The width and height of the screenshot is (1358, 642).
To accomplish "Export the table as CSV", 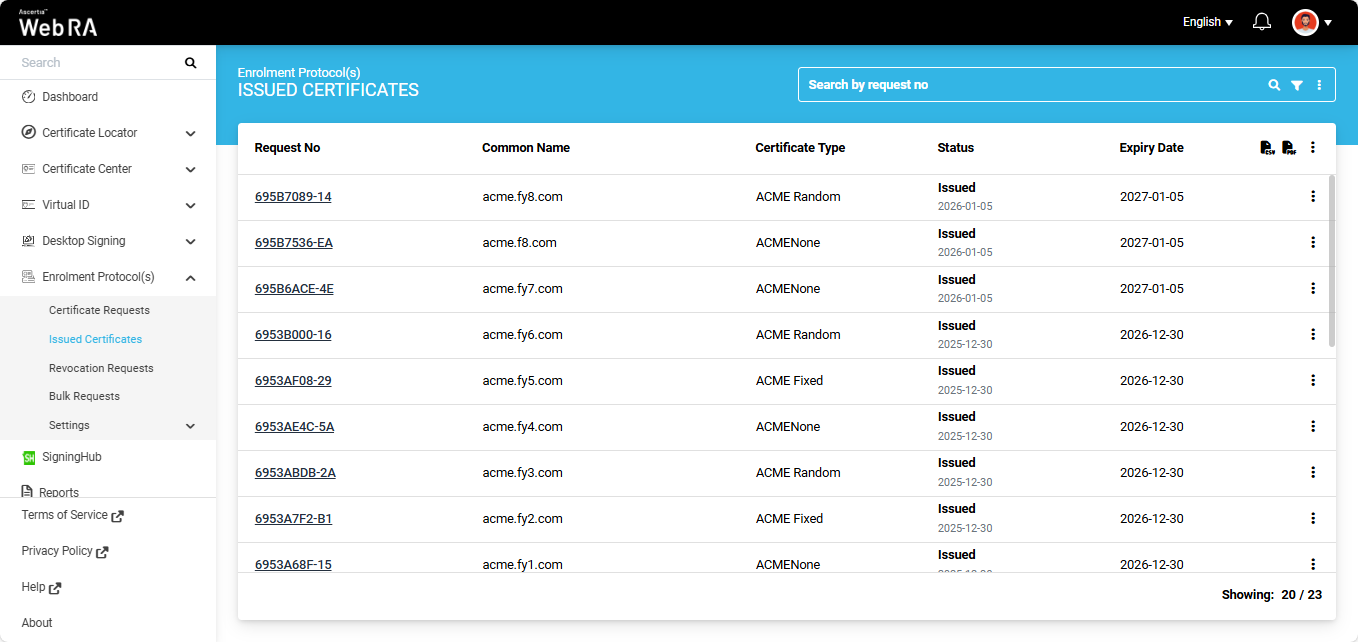I will coord(1267,148).
